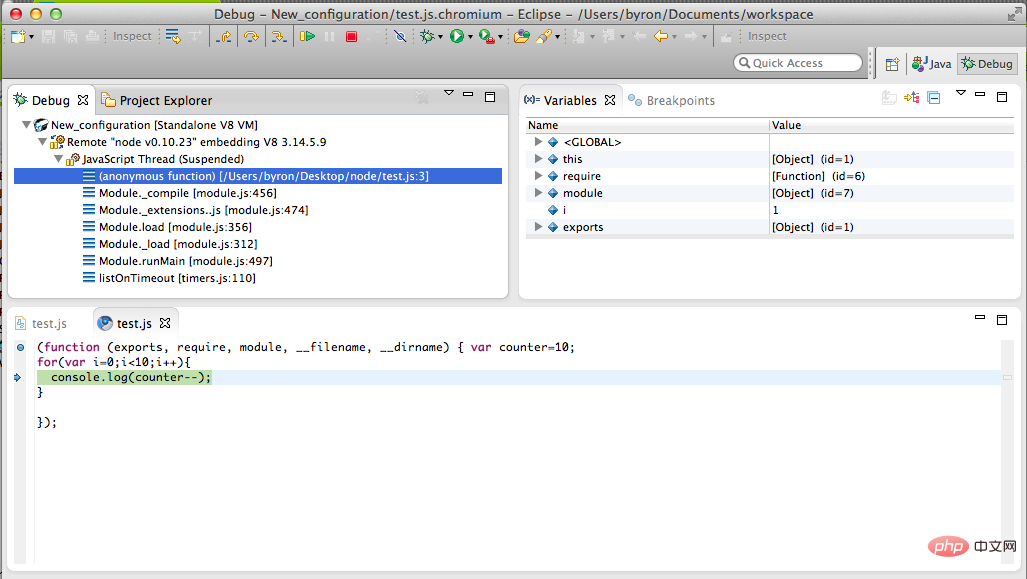Image resolution: width=1027 pixels, height=579 pixels.
Task: Select the anonymous function stack frame
Action: [x=258, y=176]
